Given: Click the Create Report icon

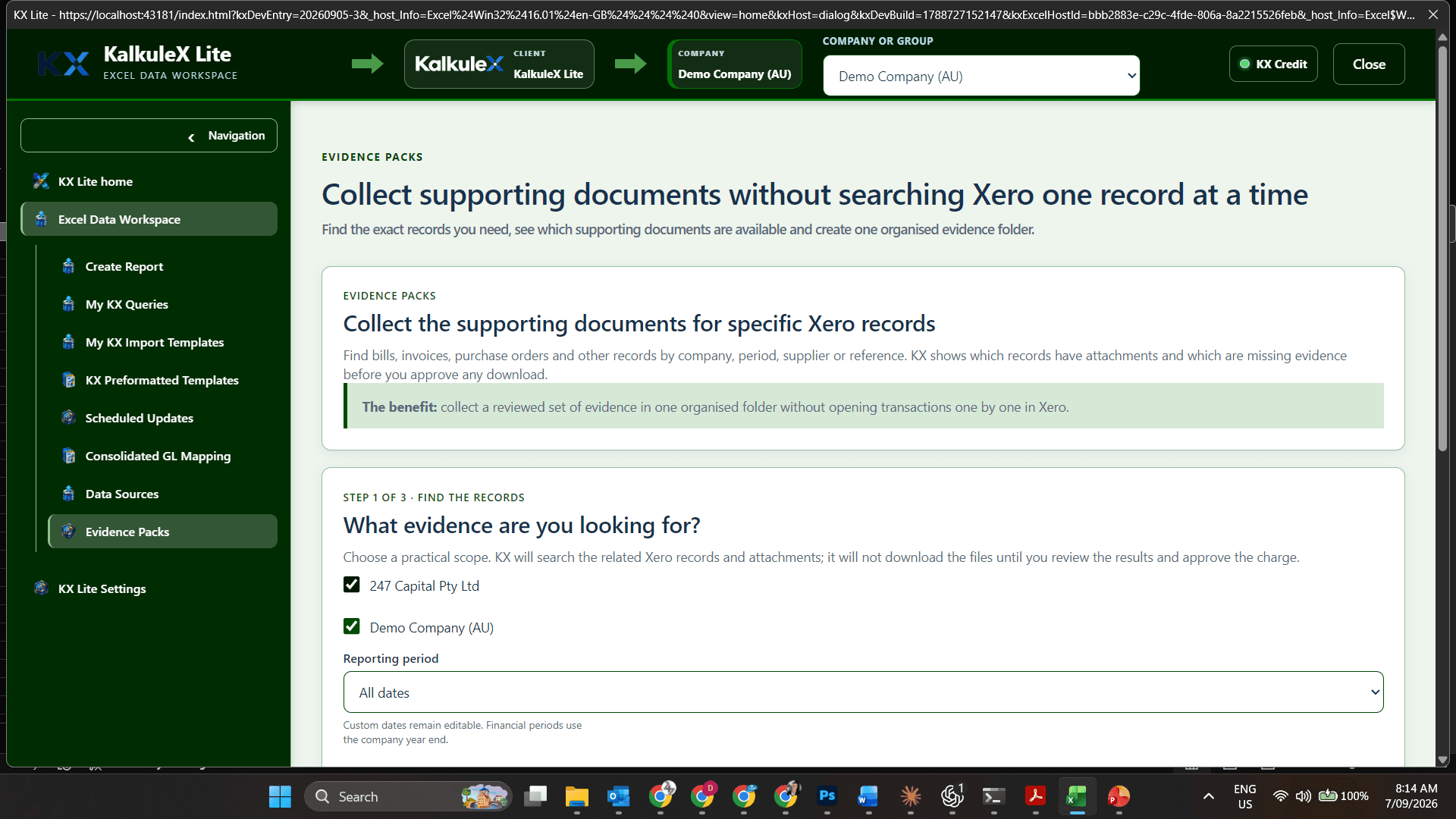Looking at the screenshot, I should (x=68, y=266).
